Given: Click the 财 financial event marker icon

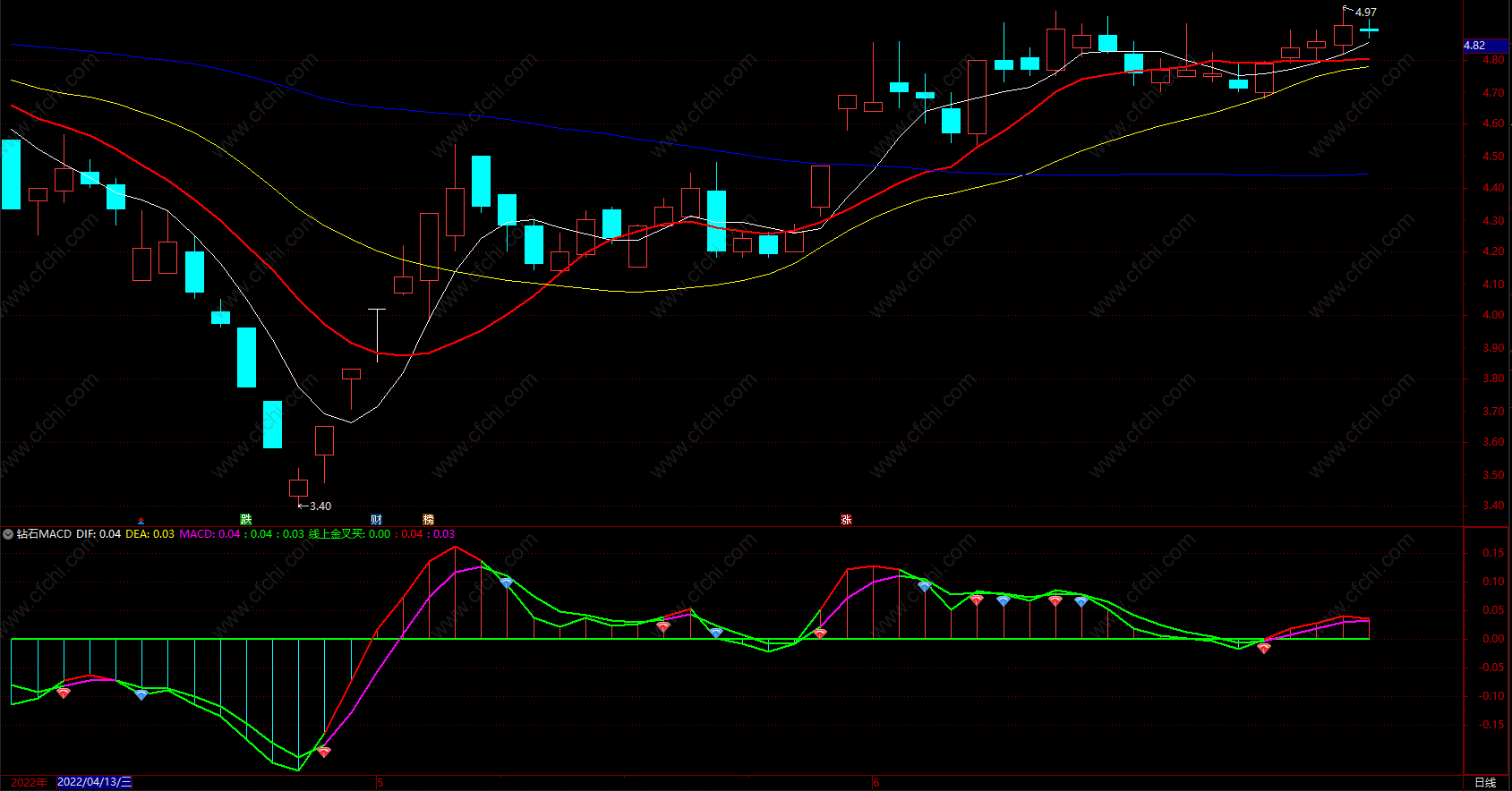Looking at the screenshot, I should click(x=376, y=520).
